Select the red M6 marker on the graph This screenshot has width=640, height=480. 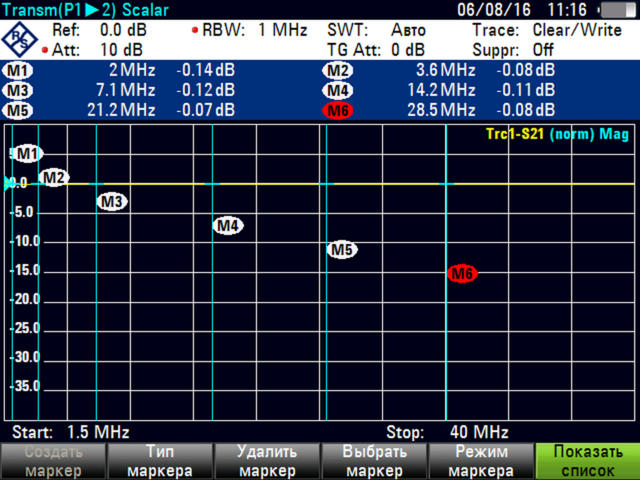[x=462, y=274]
